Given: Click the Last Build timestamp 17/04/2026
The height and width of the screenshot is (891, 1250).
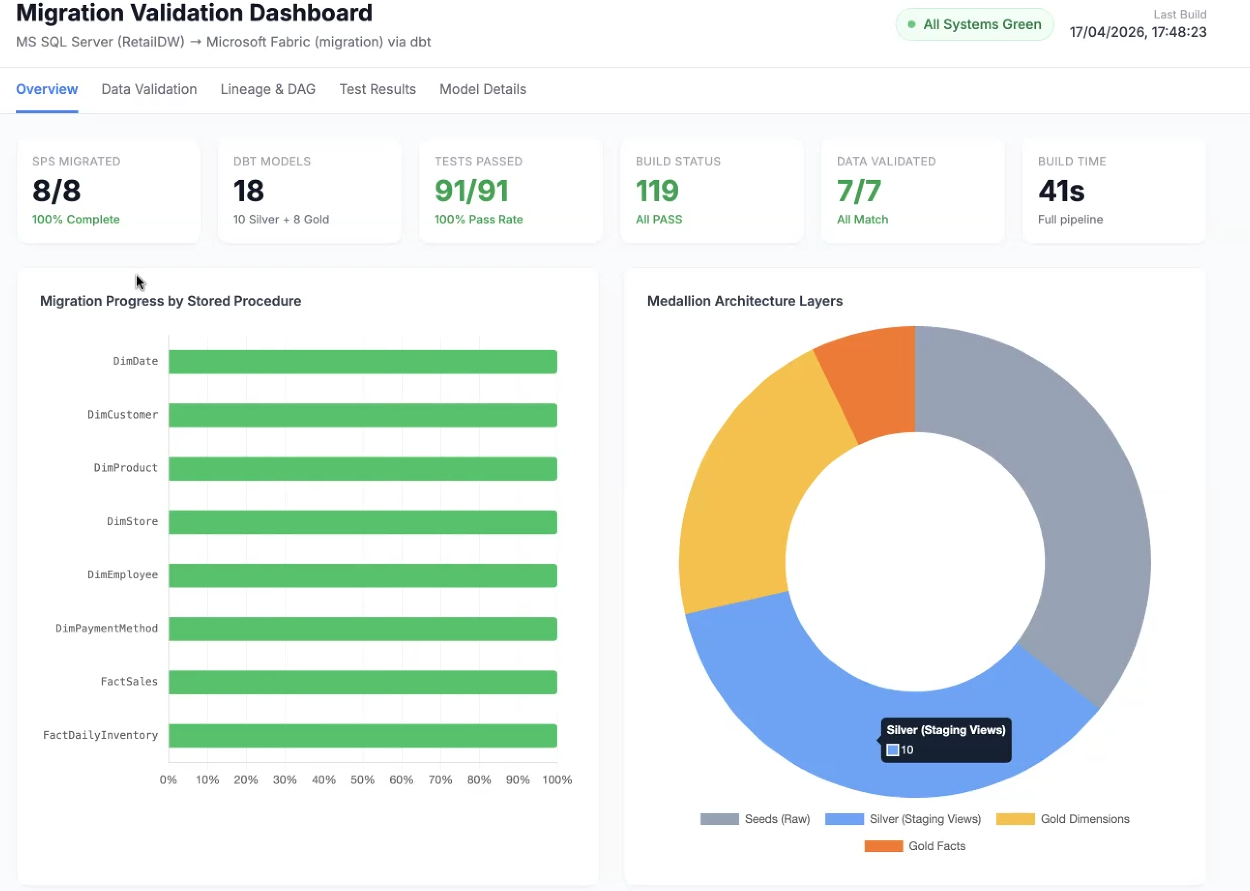Looking at the screenshot, I should point(1138,32).
